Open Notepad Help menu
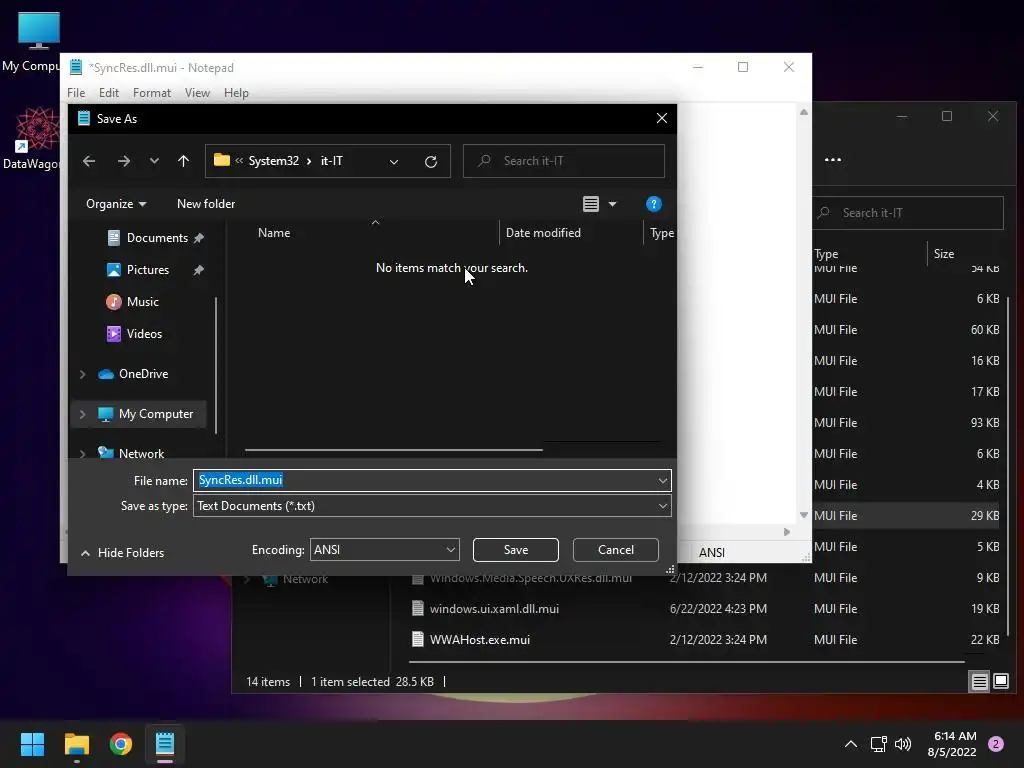Screen dimensions: 1024x768 236,93
